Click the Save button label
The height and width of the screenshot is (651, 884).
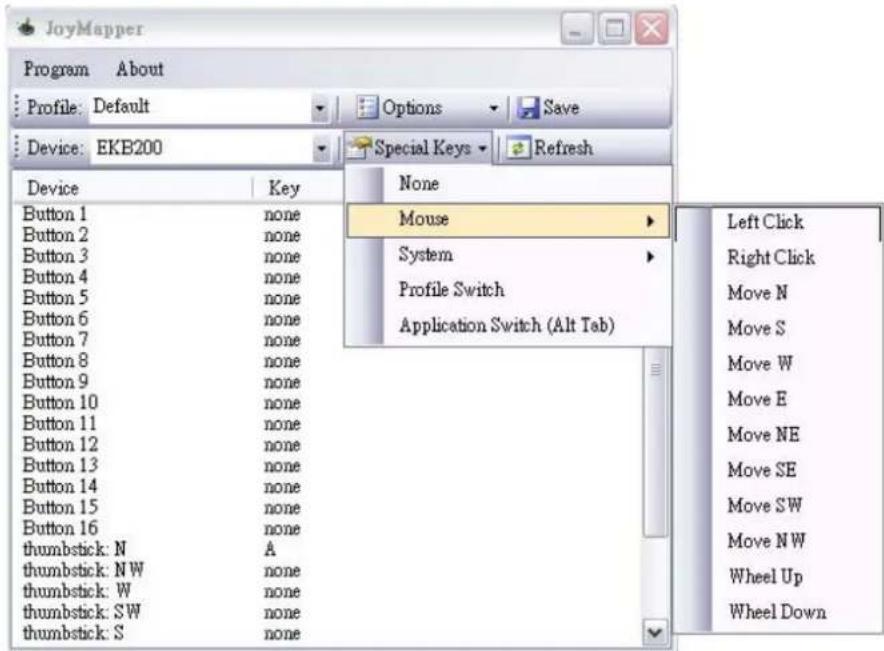(561, 107)
